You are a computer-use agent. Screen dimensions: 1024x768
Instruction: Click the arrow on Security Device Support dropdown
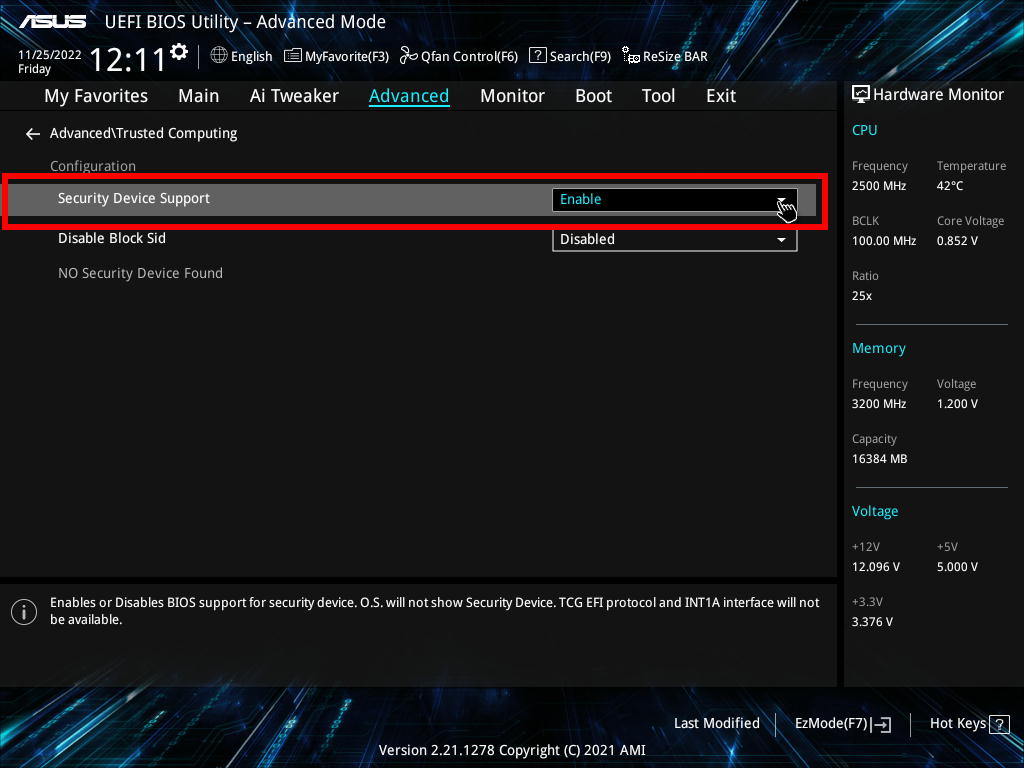(x=781, y=200)
